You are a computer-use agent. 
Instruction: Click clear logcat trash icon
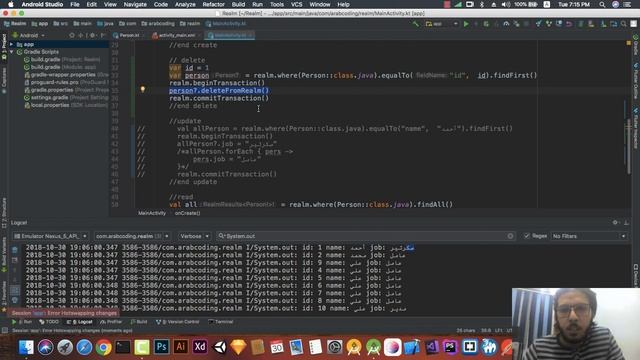point(15,249)
